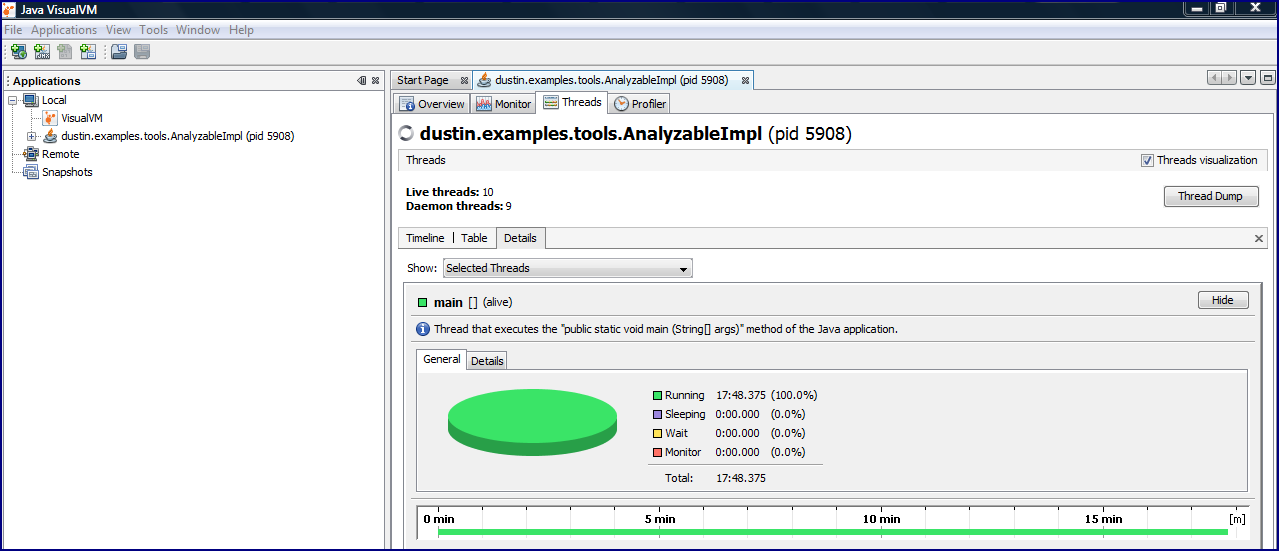
Task: Open the Applications menu
Action: tap(64, 30)
